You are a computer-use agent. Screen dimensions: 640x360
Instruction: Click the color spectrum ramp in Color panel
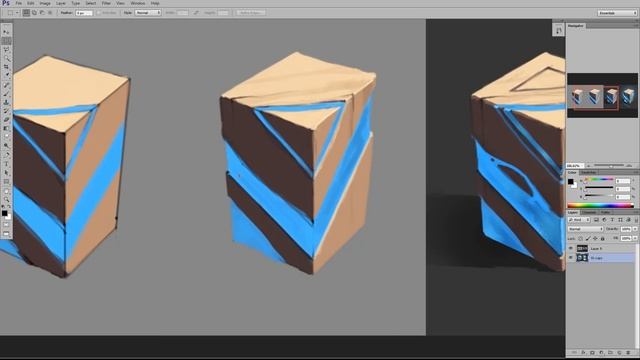coord(600,205)
